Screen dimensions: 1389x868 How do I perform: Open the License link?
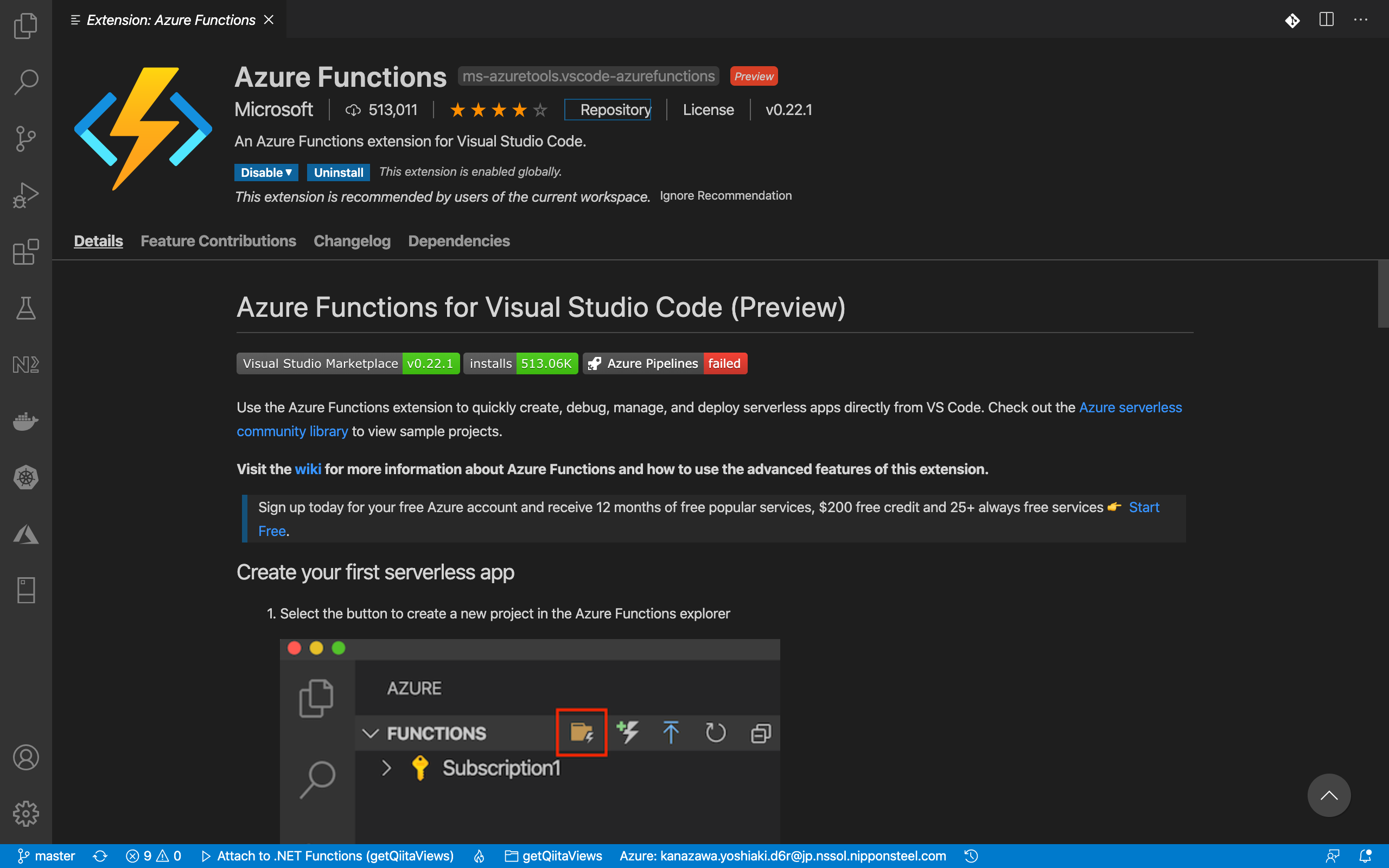[x=708, y=110]
